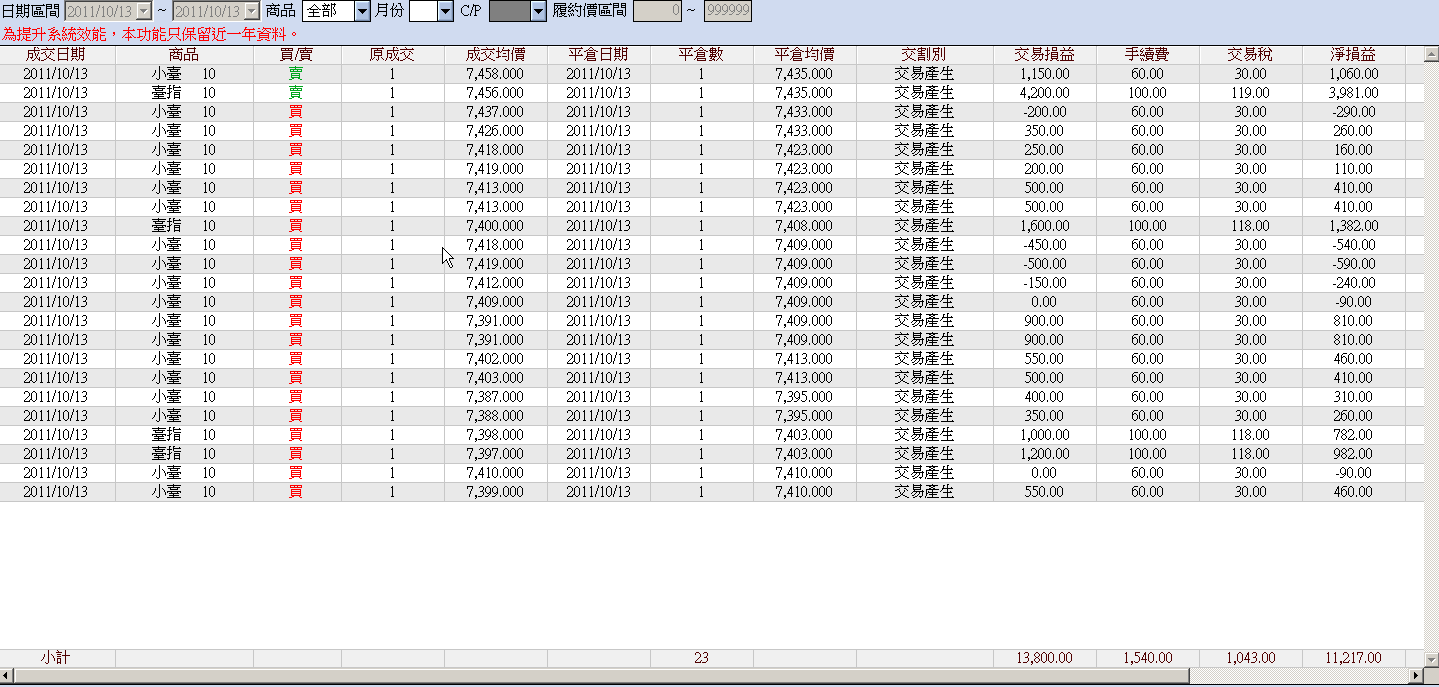Image resolution: width=1439 pixels, height=687 pixels.
Task: Click the 交易損益 value 4,200.00
Action: 1044,92
